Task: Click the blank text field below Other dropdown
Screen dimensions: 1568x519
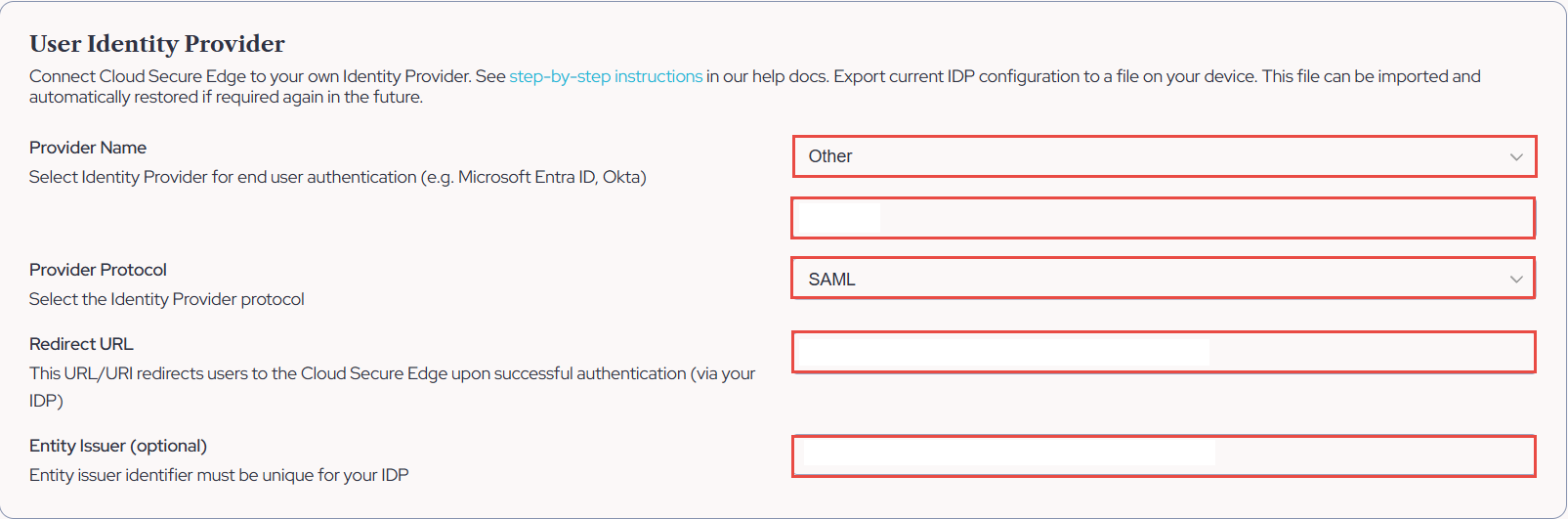Action: [x=1163, y=218]
